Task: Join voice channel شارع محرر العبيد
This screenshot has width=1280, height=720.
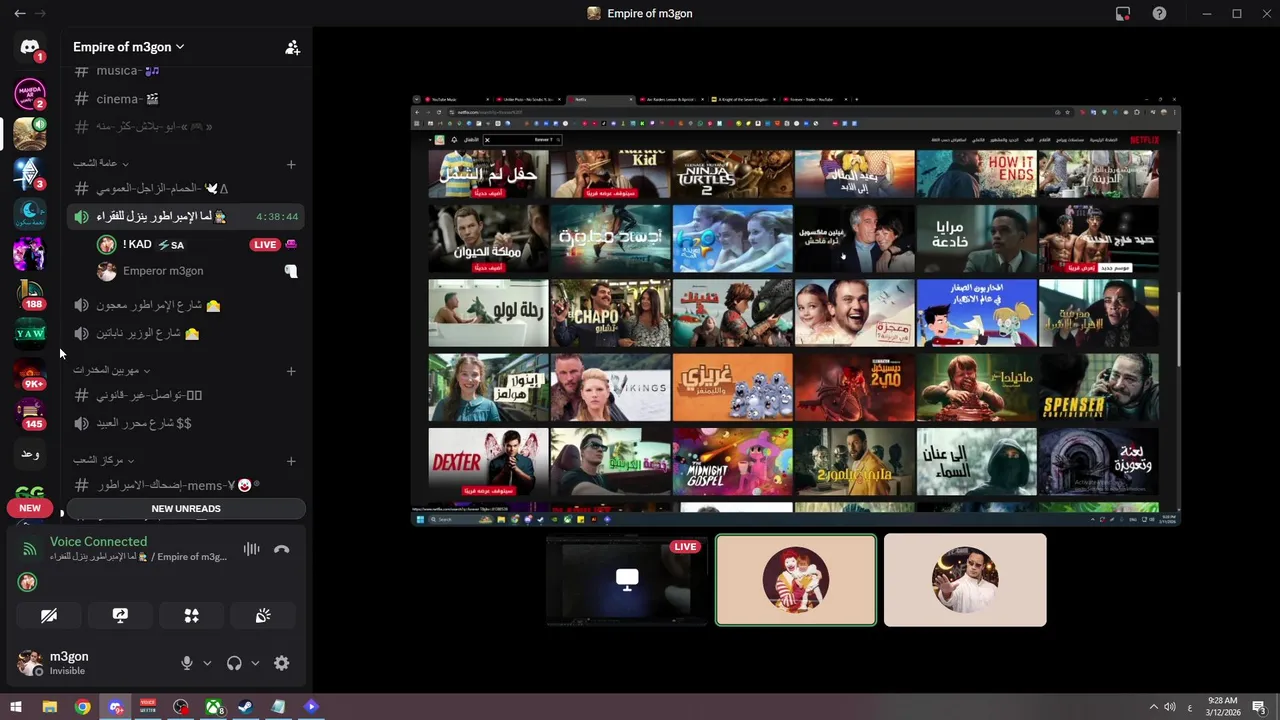Action: (185, 423)
